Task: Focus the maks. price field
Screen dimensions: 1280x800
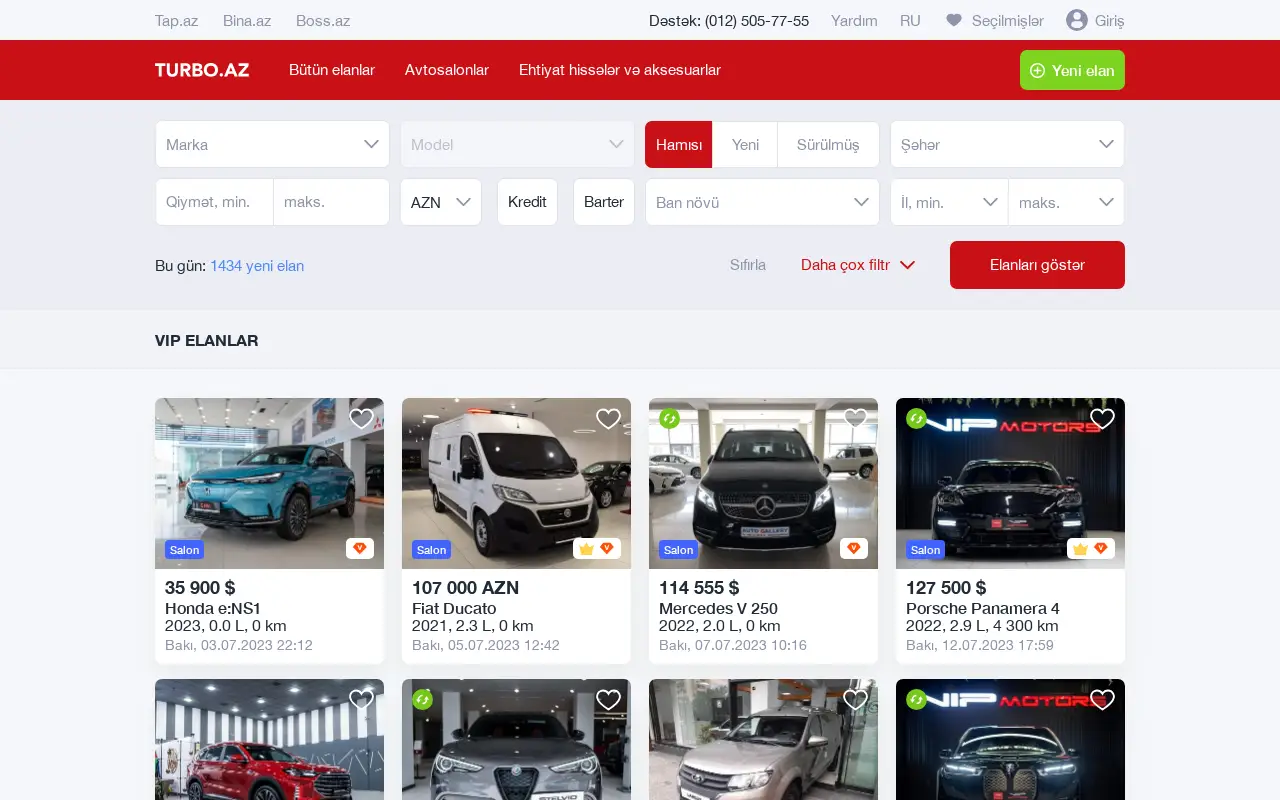Action: (332, 202)
